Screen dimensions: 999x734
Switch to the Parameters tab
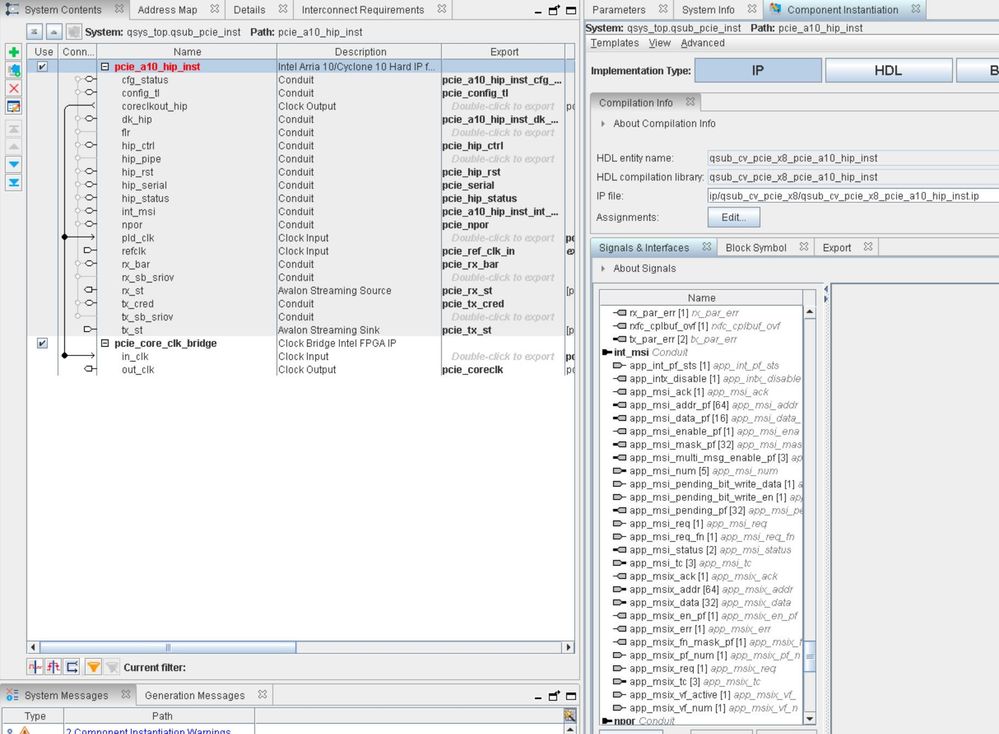[619, 10]
